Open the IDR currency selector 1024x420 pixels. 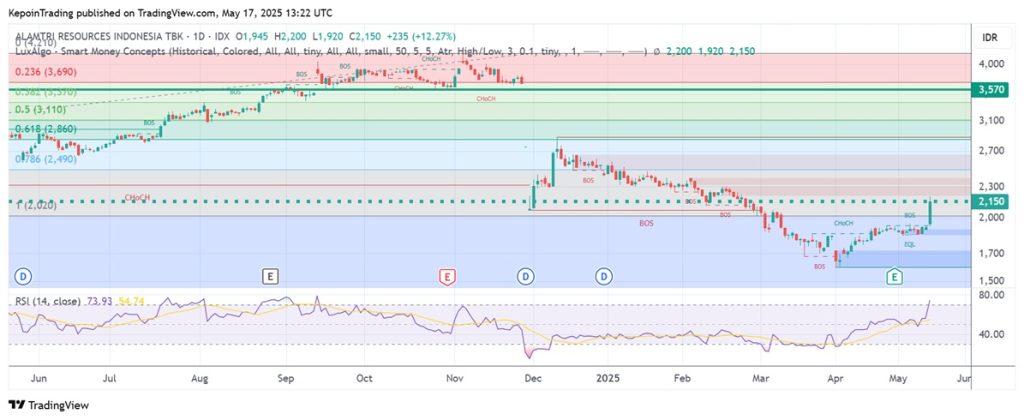point(990,37)
